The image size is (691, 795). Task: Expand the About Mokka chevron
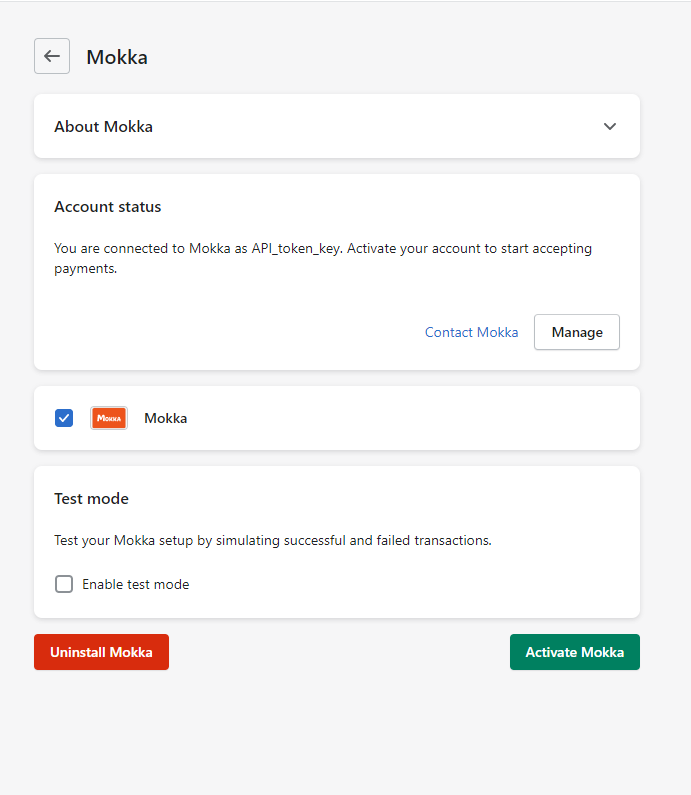pos(610,127)
